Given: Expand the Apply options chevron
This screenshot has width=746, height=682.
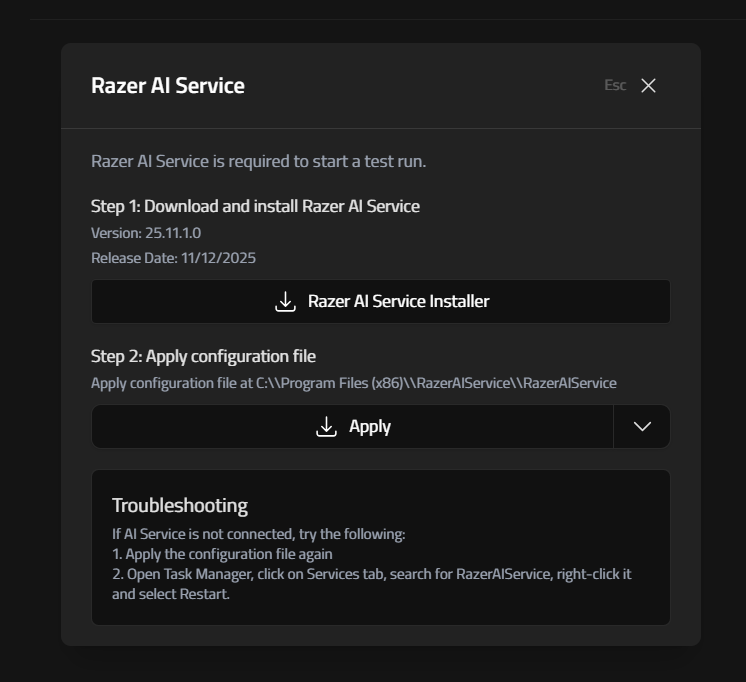Looking at the screenshot, I should pos(642,427).
